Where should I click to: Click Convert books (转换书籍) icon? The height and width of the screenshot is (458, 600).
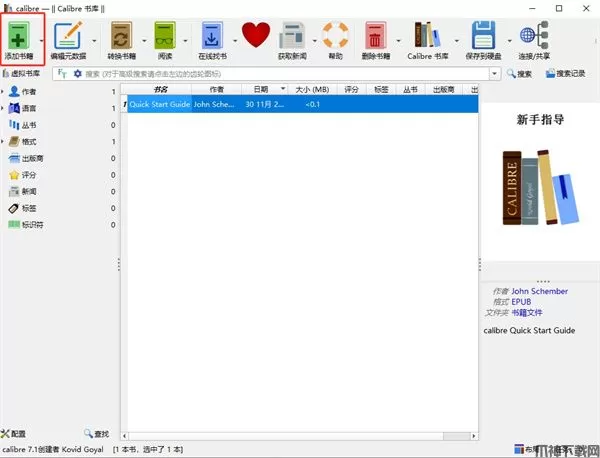point(121,35)
